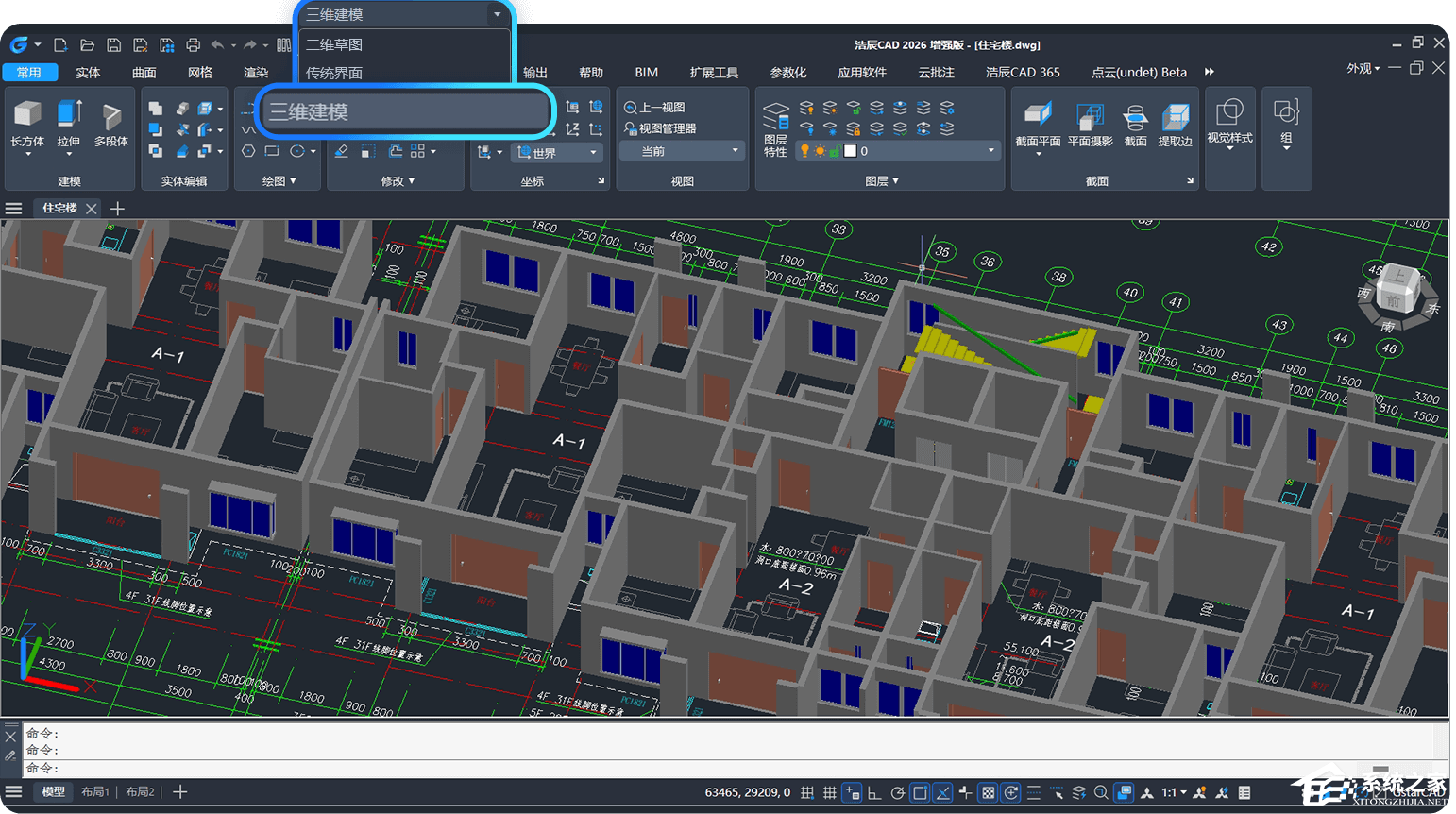Click the white layer color swatch
Viewport: 1456px width, 814px height.
[x=850, y=151]
